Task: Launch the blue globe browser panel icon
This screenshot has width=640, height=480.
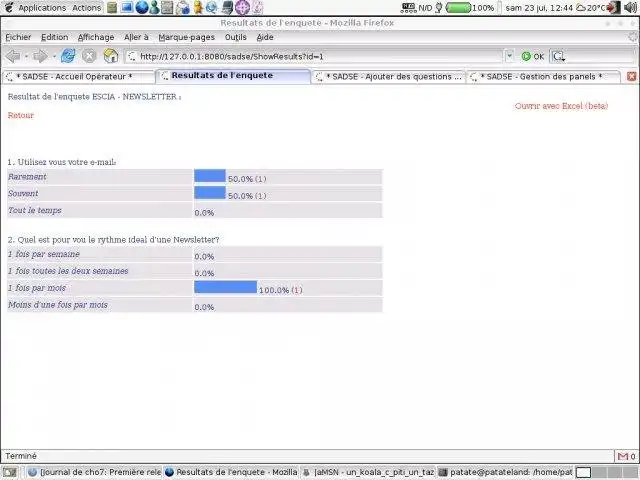Action: point(141,7)
